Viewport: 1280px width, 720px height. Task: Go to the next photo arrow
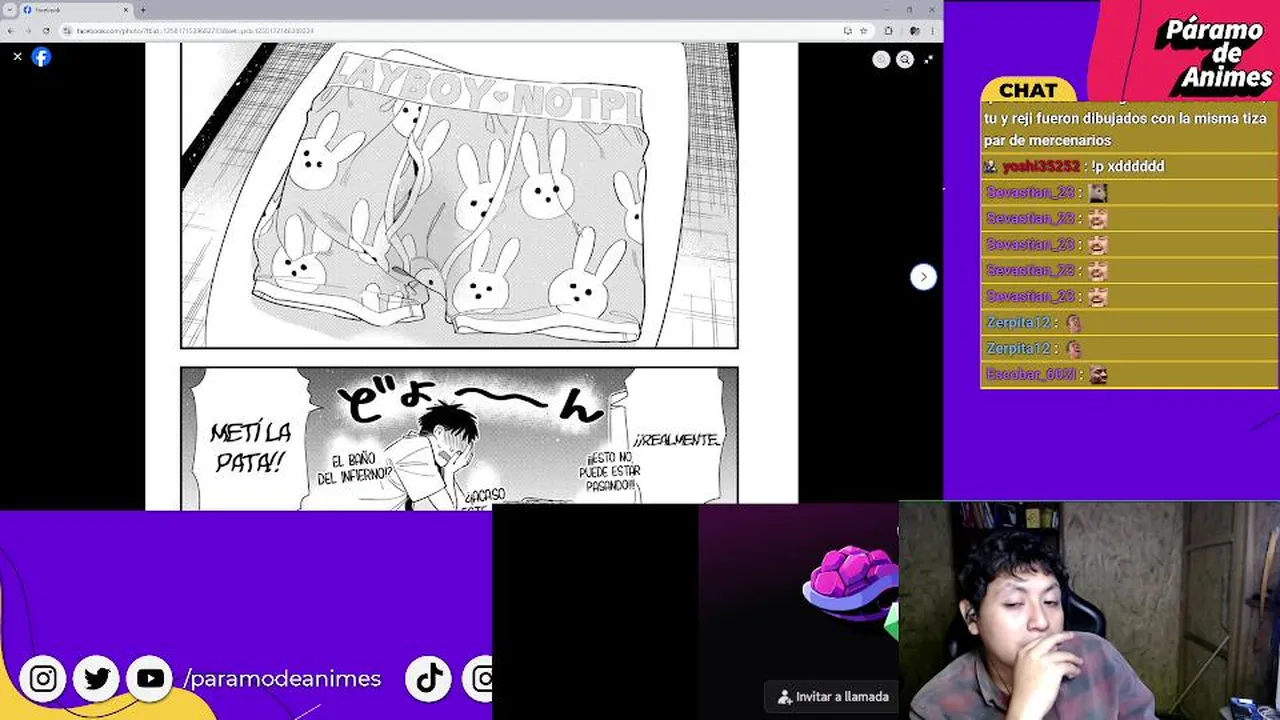[923, 277]
